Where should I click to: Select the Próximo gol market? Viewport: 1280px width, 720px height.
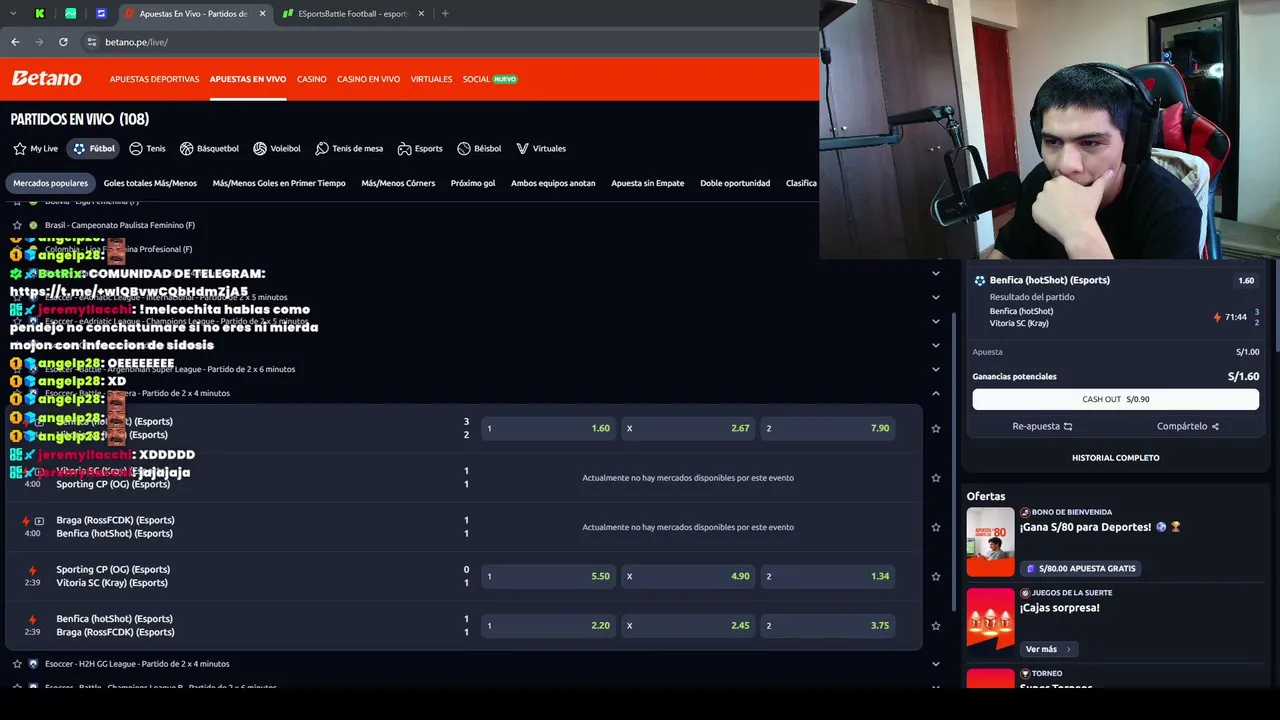pyautogui.click(x=473, y=183)
